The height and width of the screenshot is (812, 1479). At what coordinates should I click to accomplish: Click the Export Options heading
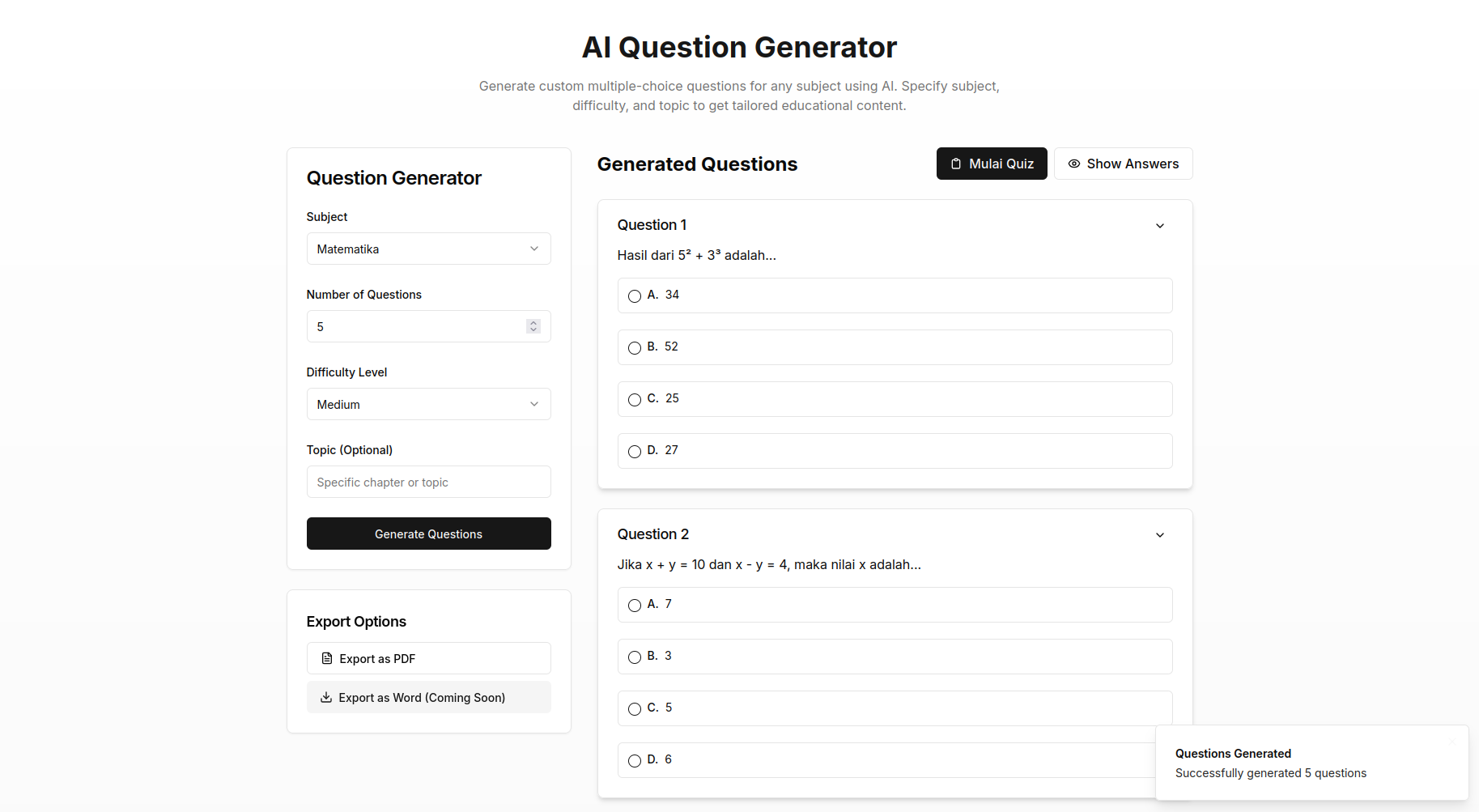click(x=356, y=622)
